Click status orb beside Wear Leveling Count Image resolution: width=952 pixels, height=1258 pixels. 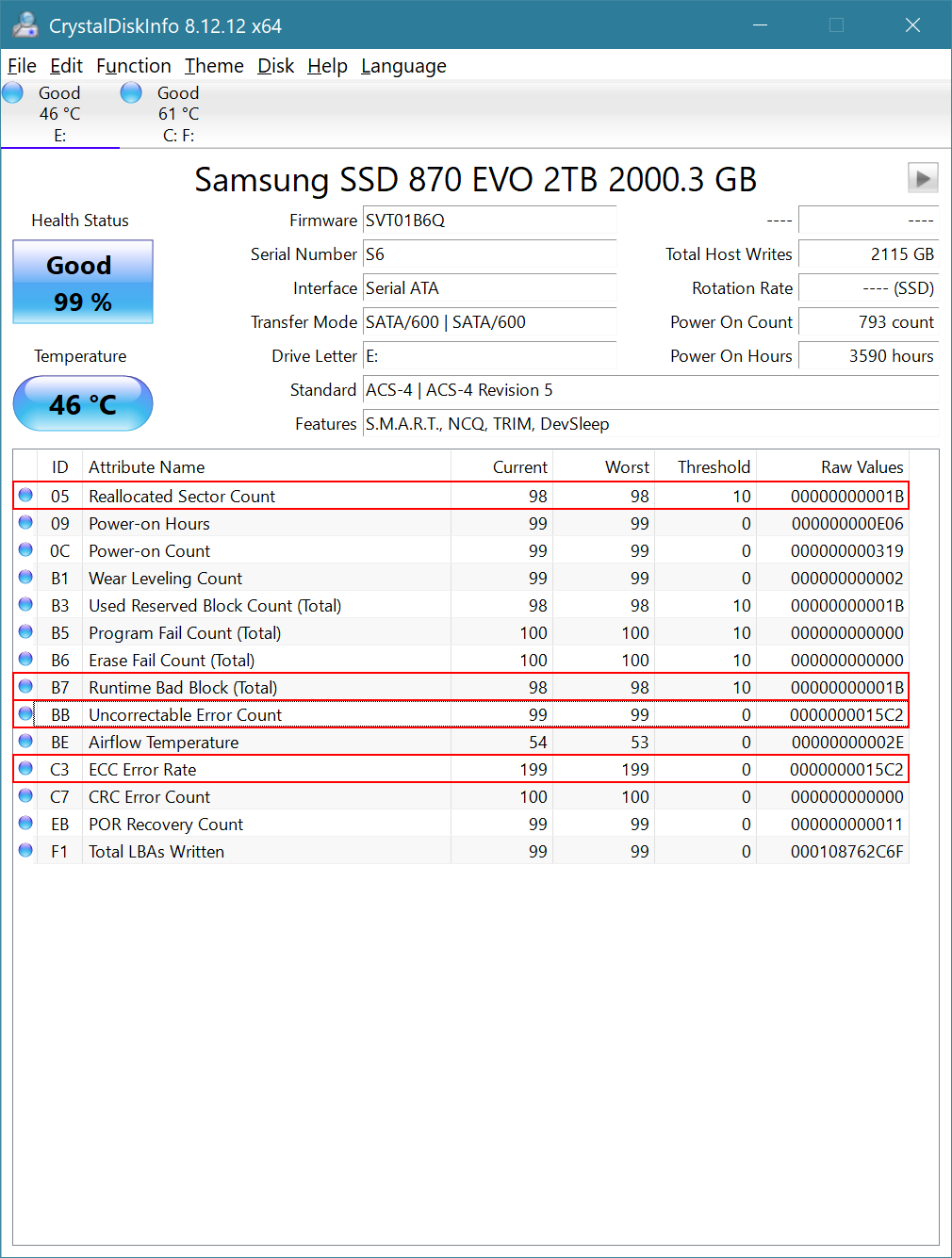tap(25, 578)
